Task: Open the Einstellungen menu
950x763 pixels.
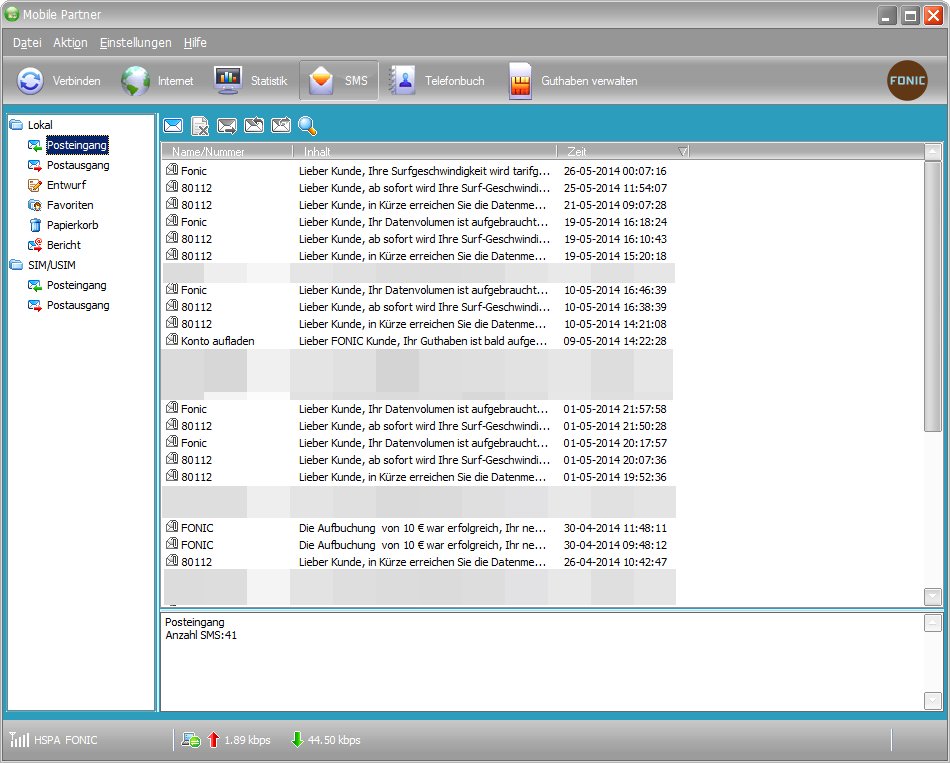Action: click(x=136, y=42)
